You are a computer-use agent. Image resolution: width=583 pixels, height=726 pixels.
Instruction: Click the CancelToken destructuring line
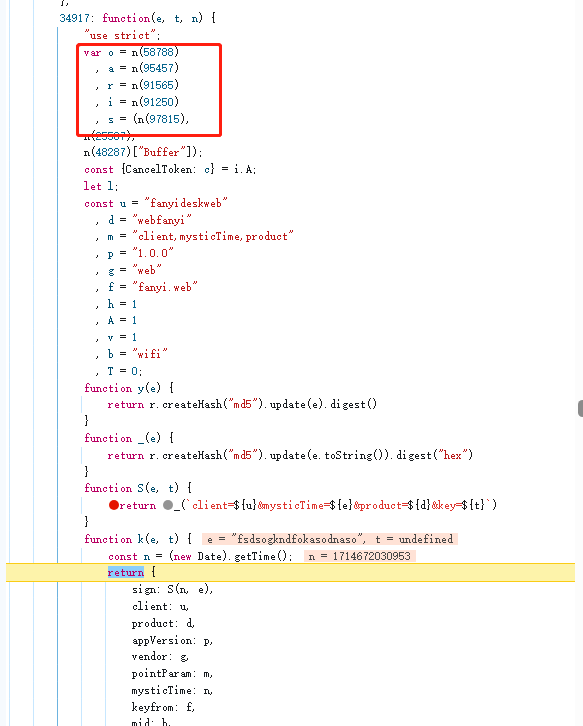click(170, 169)
